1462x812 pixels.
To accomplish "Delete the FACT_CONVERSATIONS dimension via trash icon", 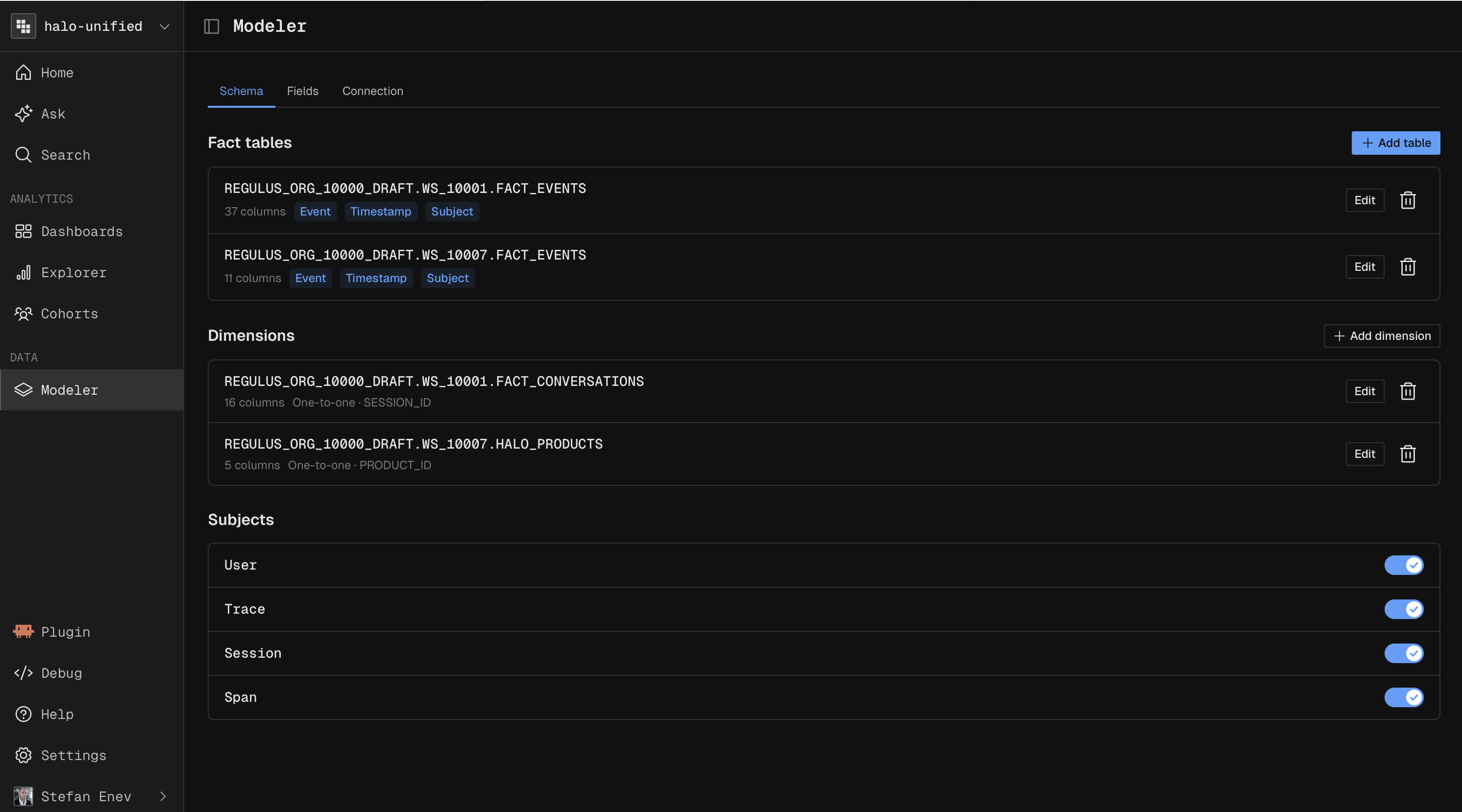I will (1408, 391).
